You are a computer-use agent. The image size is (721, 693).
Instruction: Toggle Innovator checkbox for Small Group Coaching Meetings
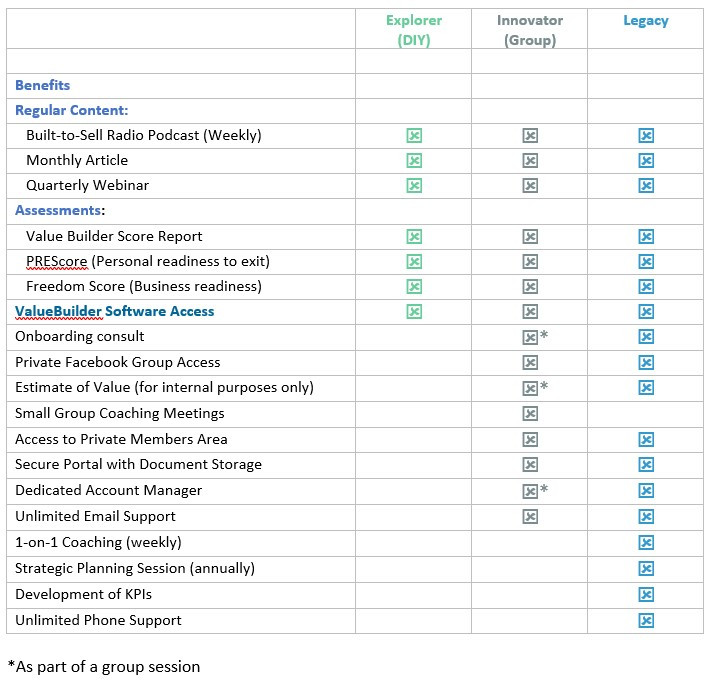tap(530, 413)
